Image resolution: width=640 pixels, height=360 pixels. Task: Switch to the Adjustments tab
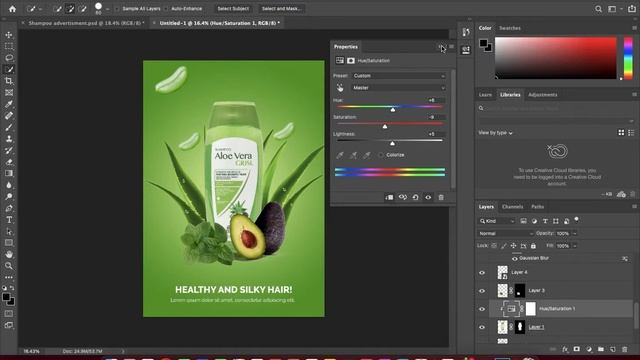tap(542, 95)
